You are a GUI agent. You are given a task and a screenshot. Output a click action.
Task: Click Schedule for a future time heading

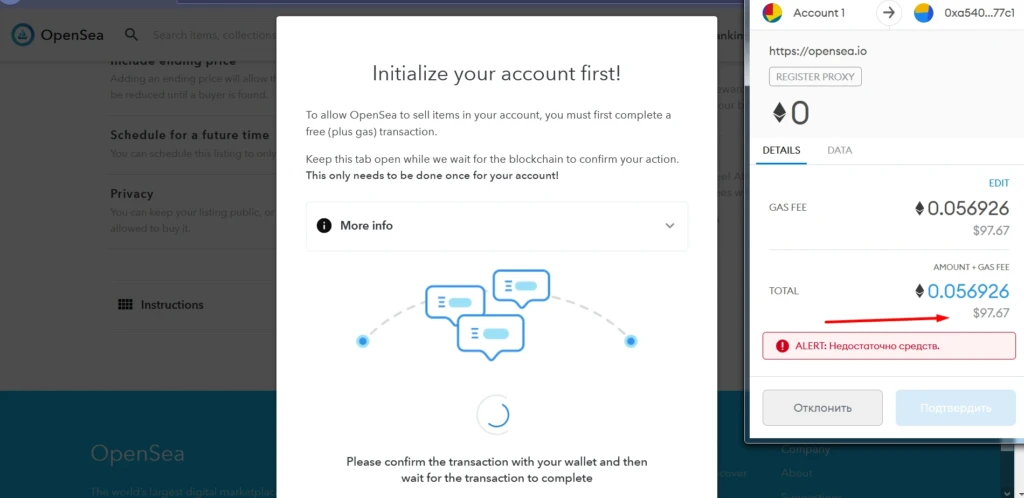pos(189,135)
